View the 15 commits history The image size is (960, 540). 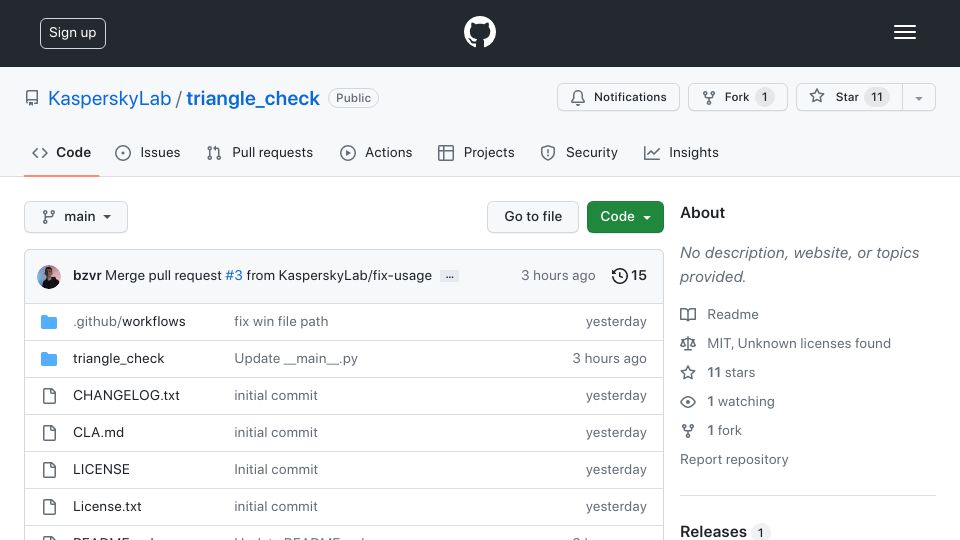click(629, 276)
